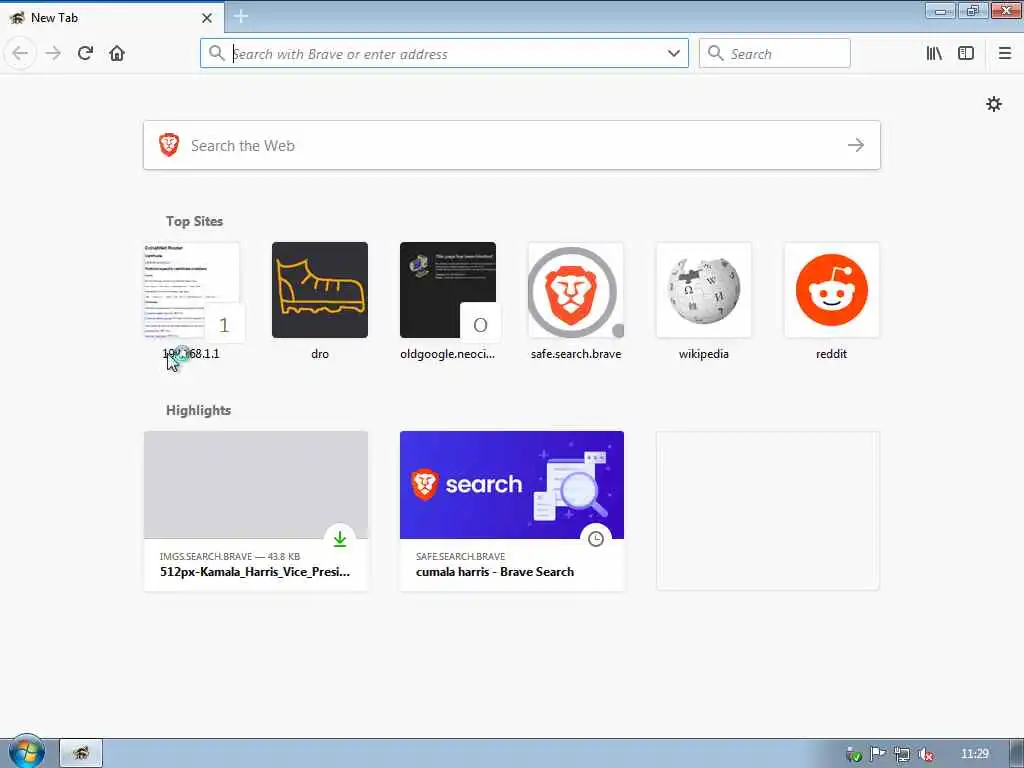Screen dimensions: 1024x768
Task: Click the taskbar clock showing 11:29
Action: 975,754
